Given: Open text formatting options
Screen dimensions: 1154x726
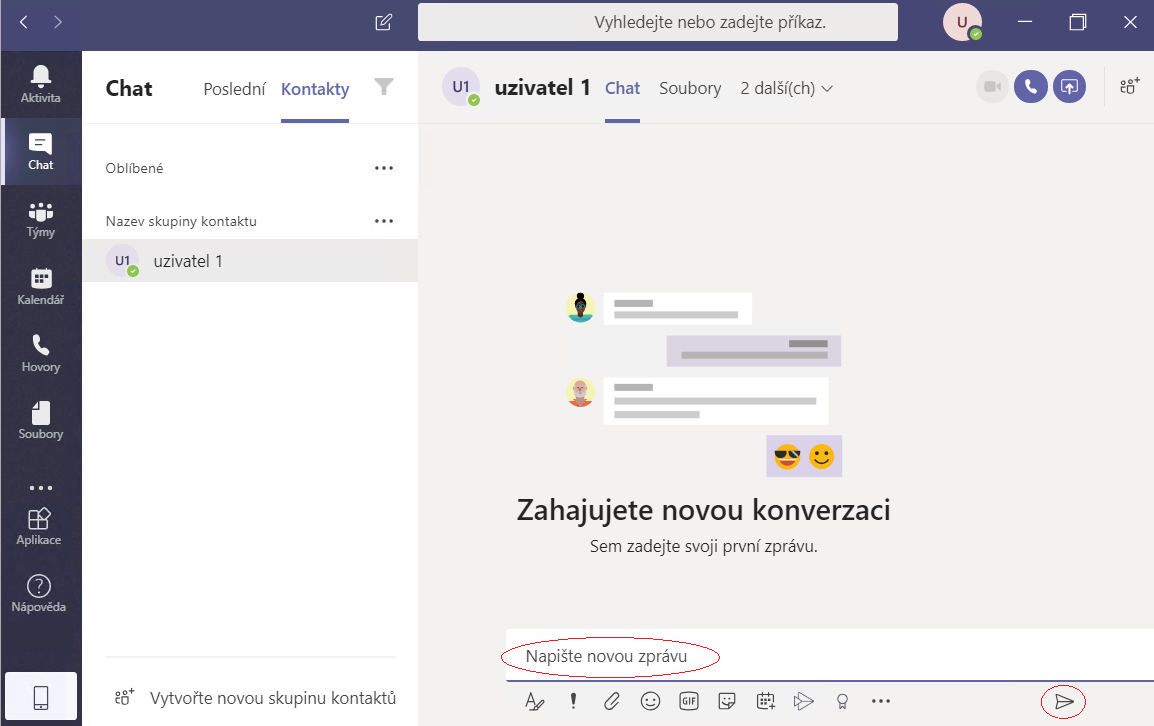Looking at the screenshot, I should point(535,702).
